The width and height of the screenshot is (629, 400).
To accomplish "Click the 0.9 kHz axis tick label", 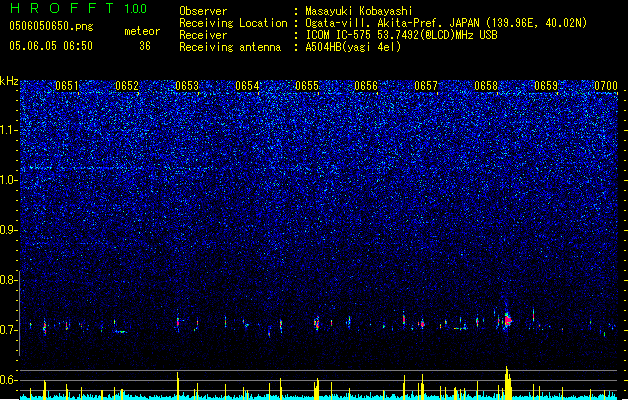I will 9,230.
